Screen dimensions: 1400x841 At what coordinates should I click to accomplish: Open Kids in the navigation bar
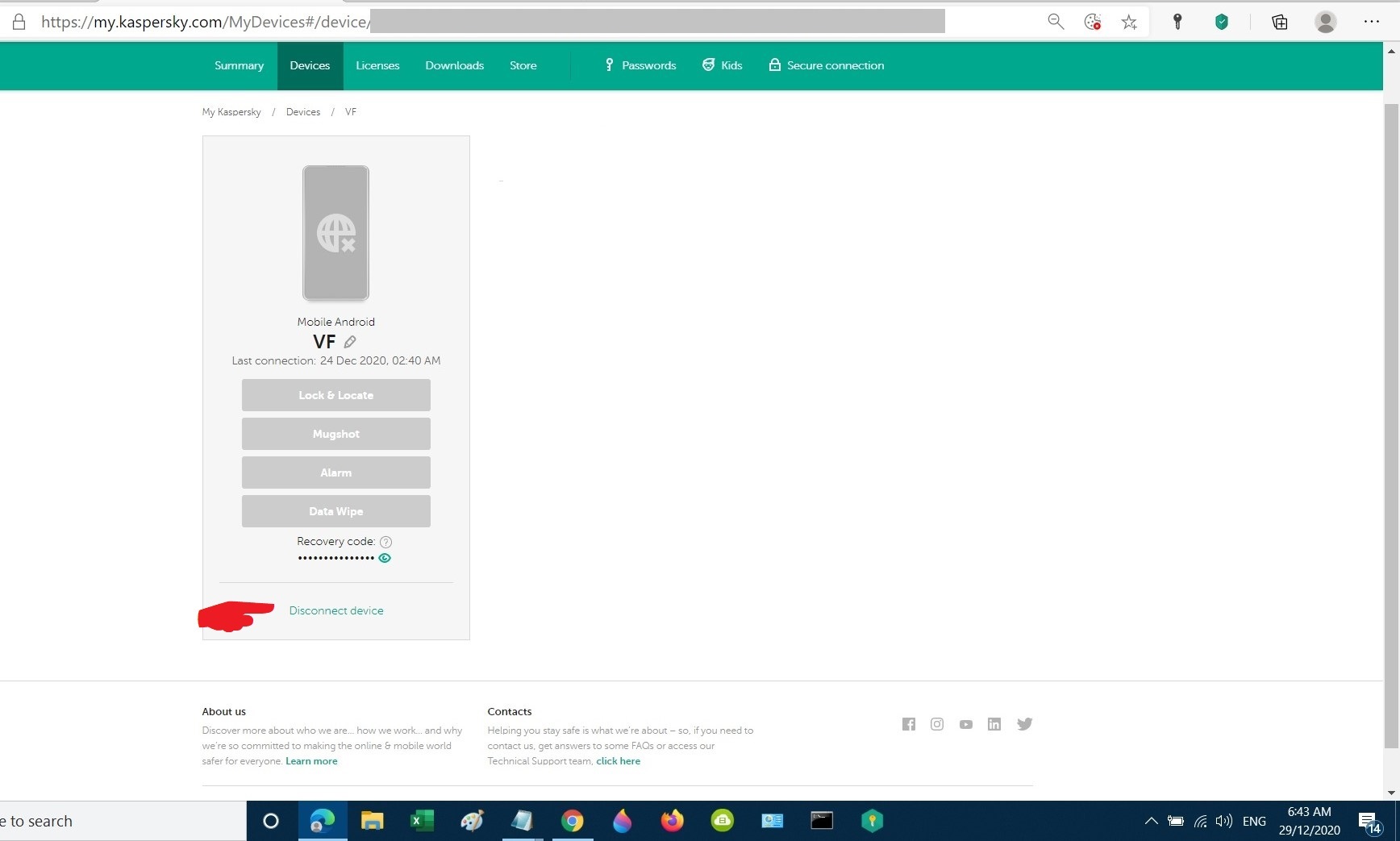pos(722,65)
